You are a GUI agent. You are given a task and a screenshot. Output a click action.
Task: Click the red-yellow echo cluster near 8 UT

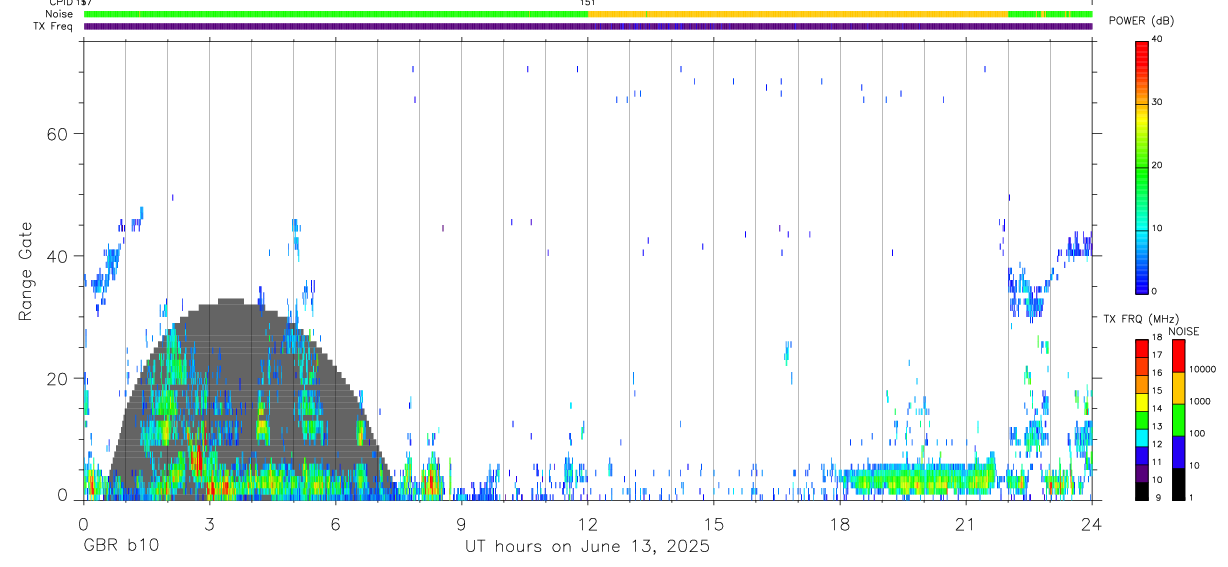[x=430, y=480]
